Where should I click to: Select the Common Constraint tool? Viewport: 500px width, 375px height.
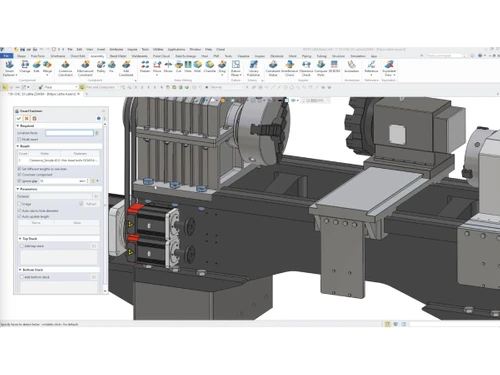pos(65,68)
